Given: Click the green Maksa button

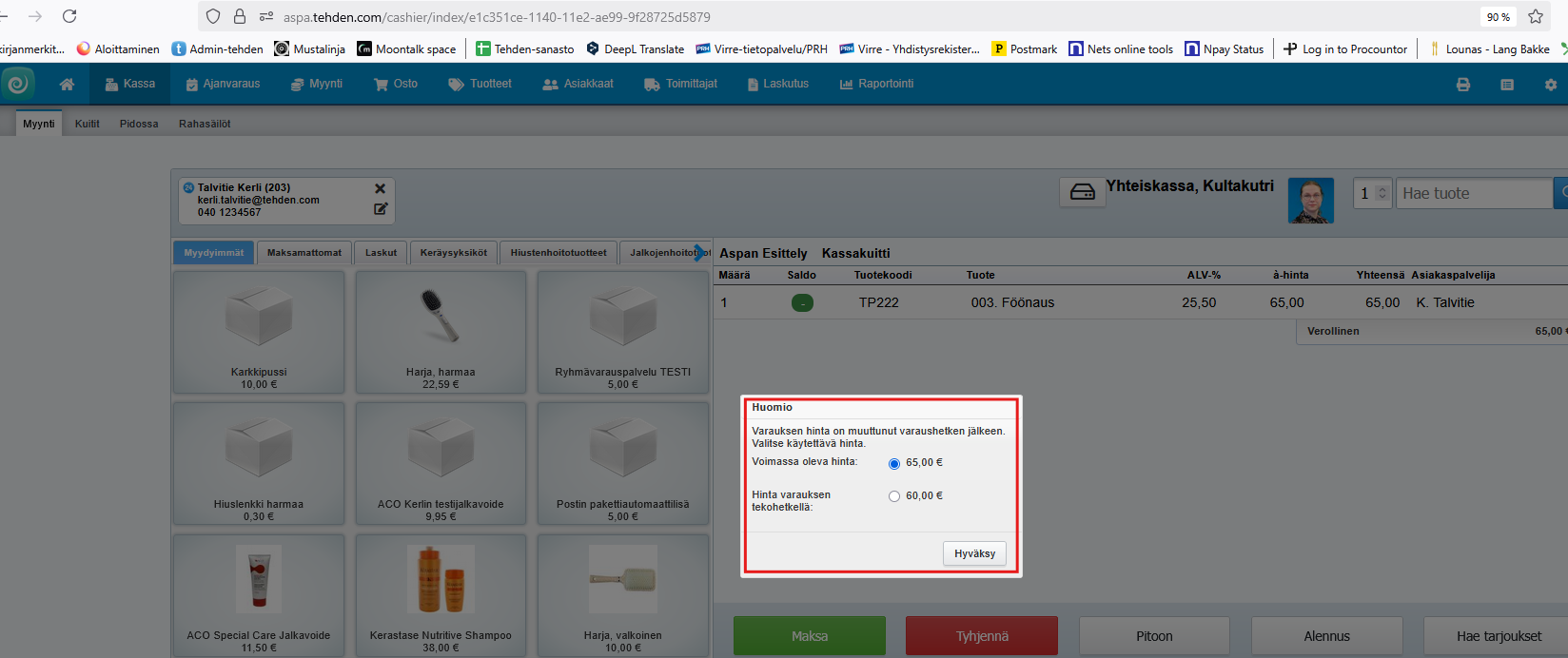Looking at the screenshot, I should pyautogui.click(x=809, y=636).
